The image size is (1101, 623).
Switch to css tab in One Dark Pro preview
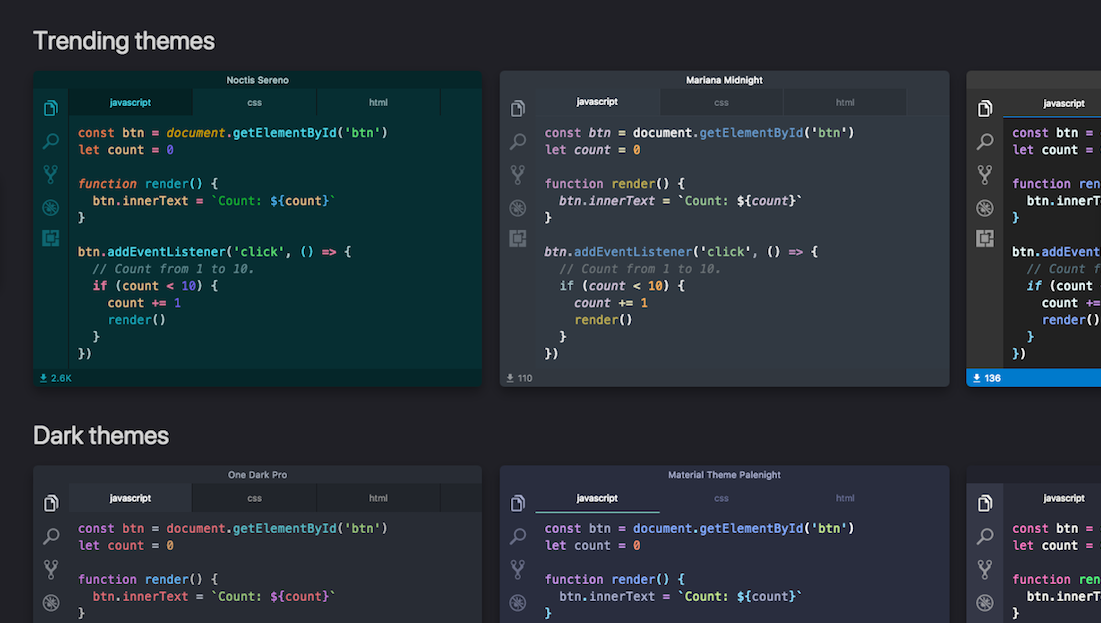(x=254, y=498)
